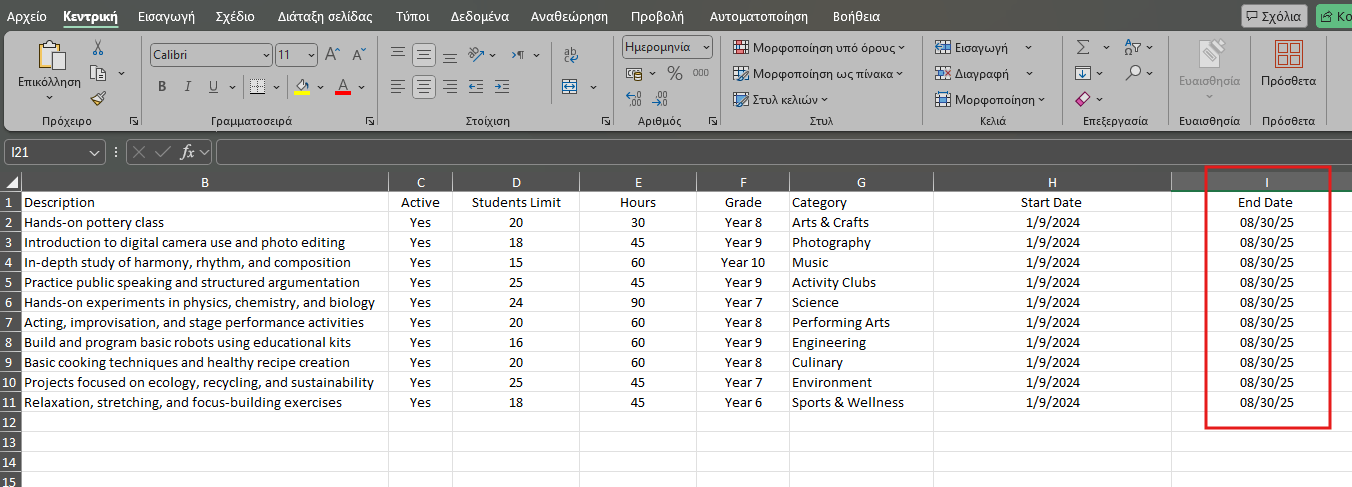This screenshot has height=487, width=1352.
Task: Expand the number format Ημερομηνία dropdown
Action: [x=707, y=47]
